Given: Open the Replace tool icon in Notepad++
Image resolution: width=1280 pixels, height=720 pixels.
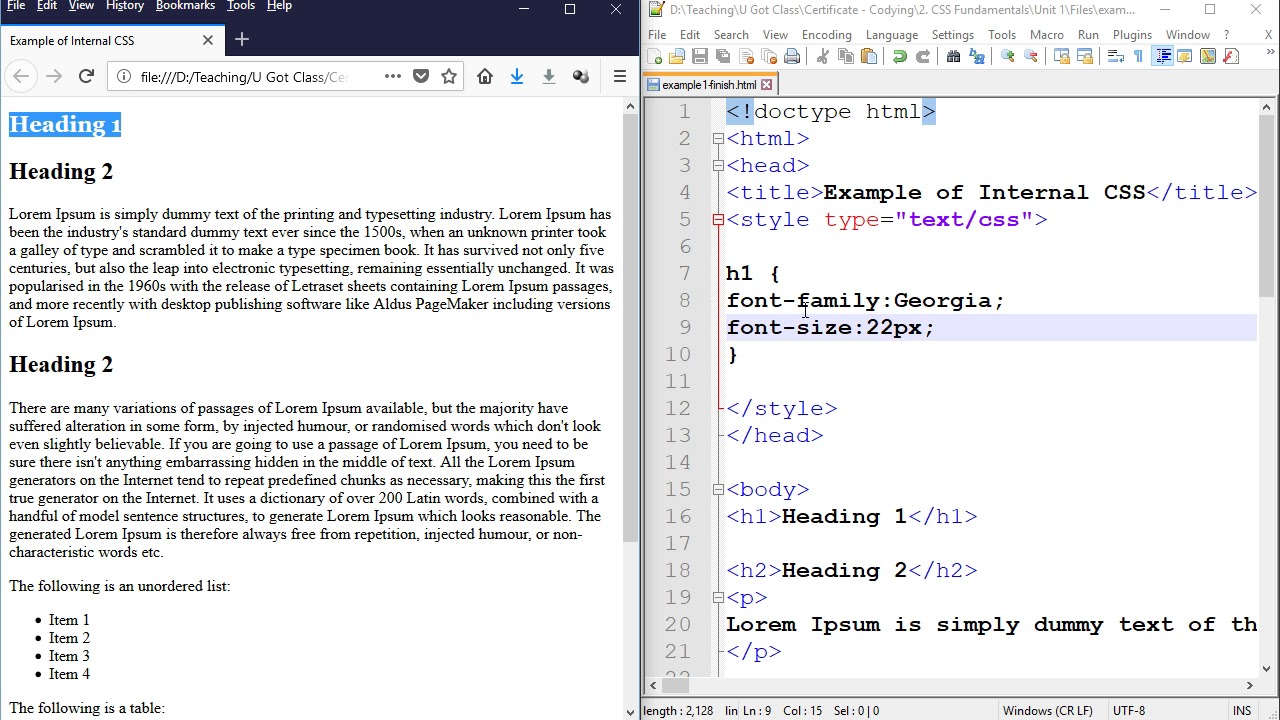Looking at the screenshot, I should click(x=976, y=57).
